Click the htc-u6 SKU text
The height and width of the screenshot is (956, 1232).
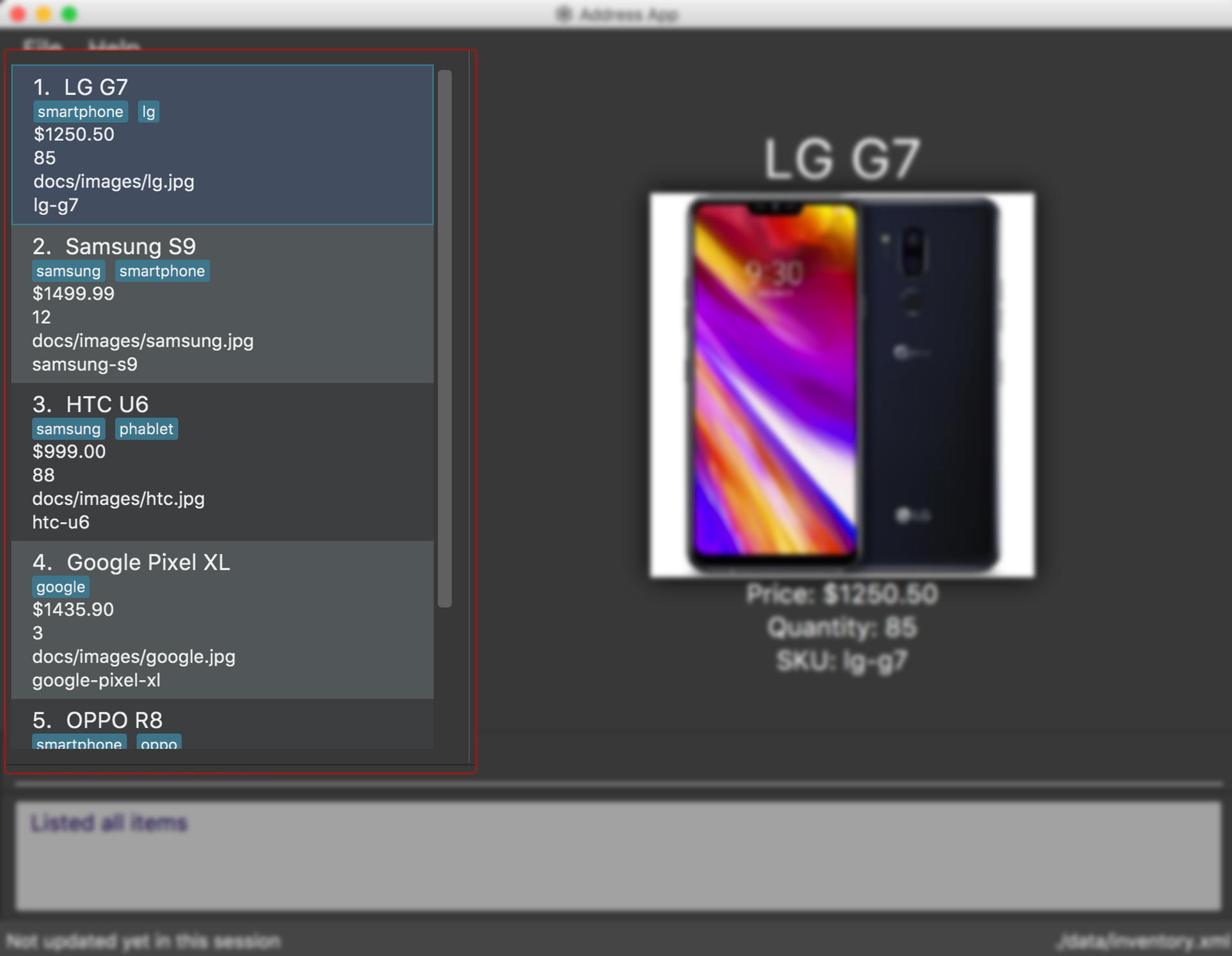coord(61,523)
